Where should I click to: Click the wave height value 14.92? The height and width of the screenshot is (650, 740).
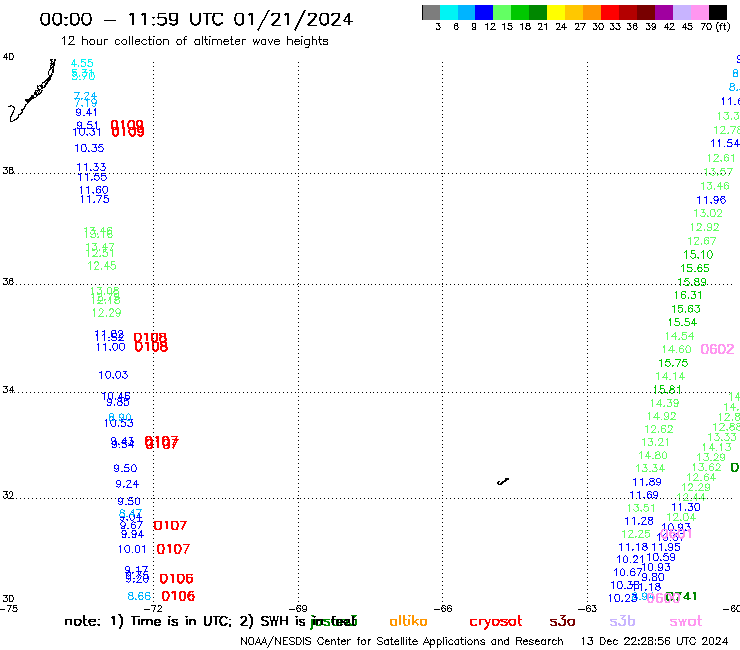(662, 416)
